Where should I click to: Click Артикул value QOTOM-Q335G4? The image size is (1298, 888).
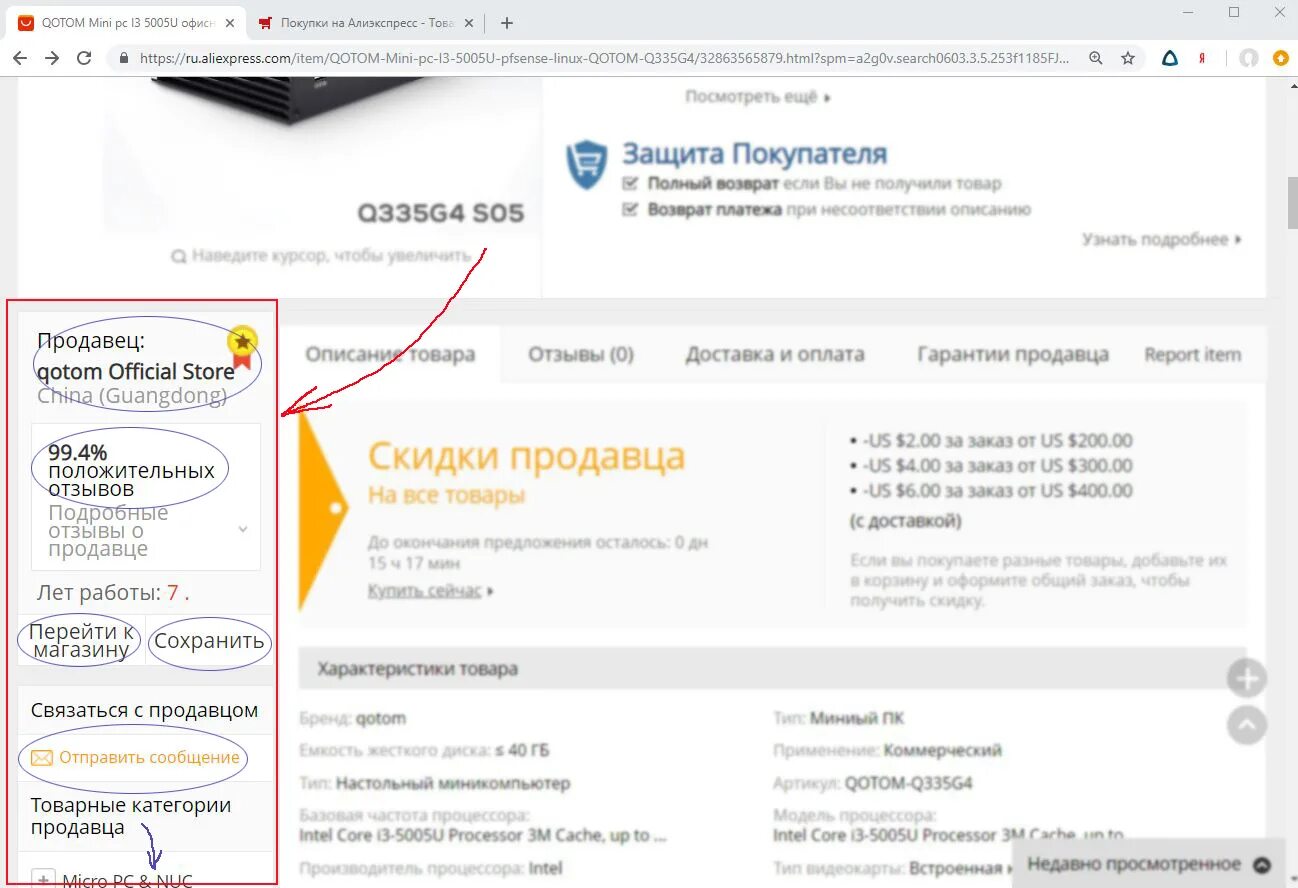click(x=908, y=783)
